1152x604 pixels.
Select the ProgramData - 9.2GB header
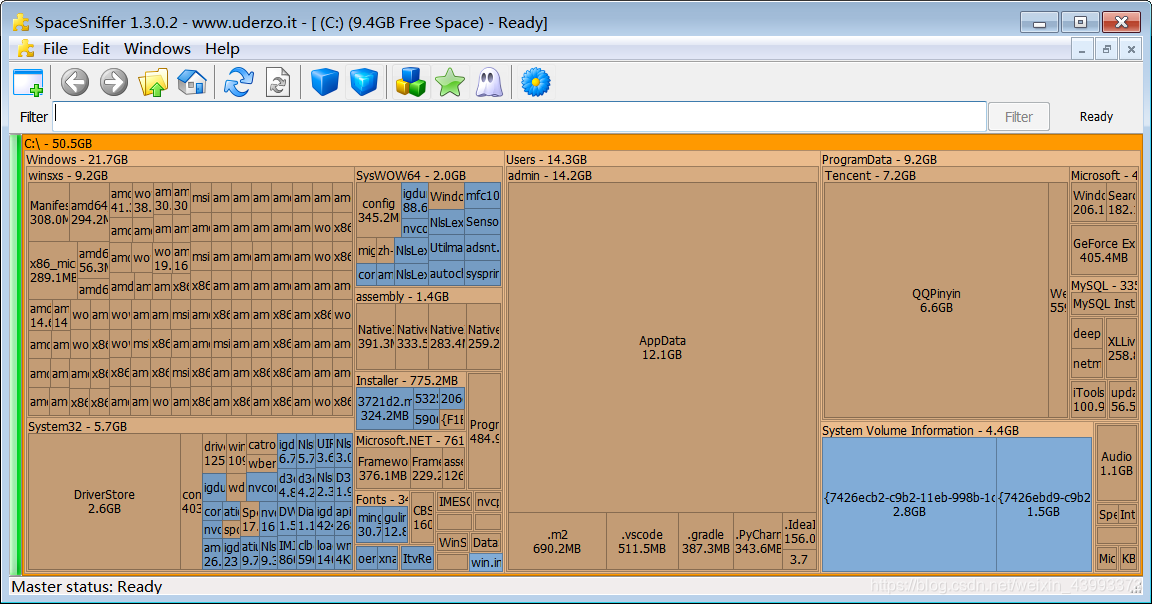[x=981, y=159]
